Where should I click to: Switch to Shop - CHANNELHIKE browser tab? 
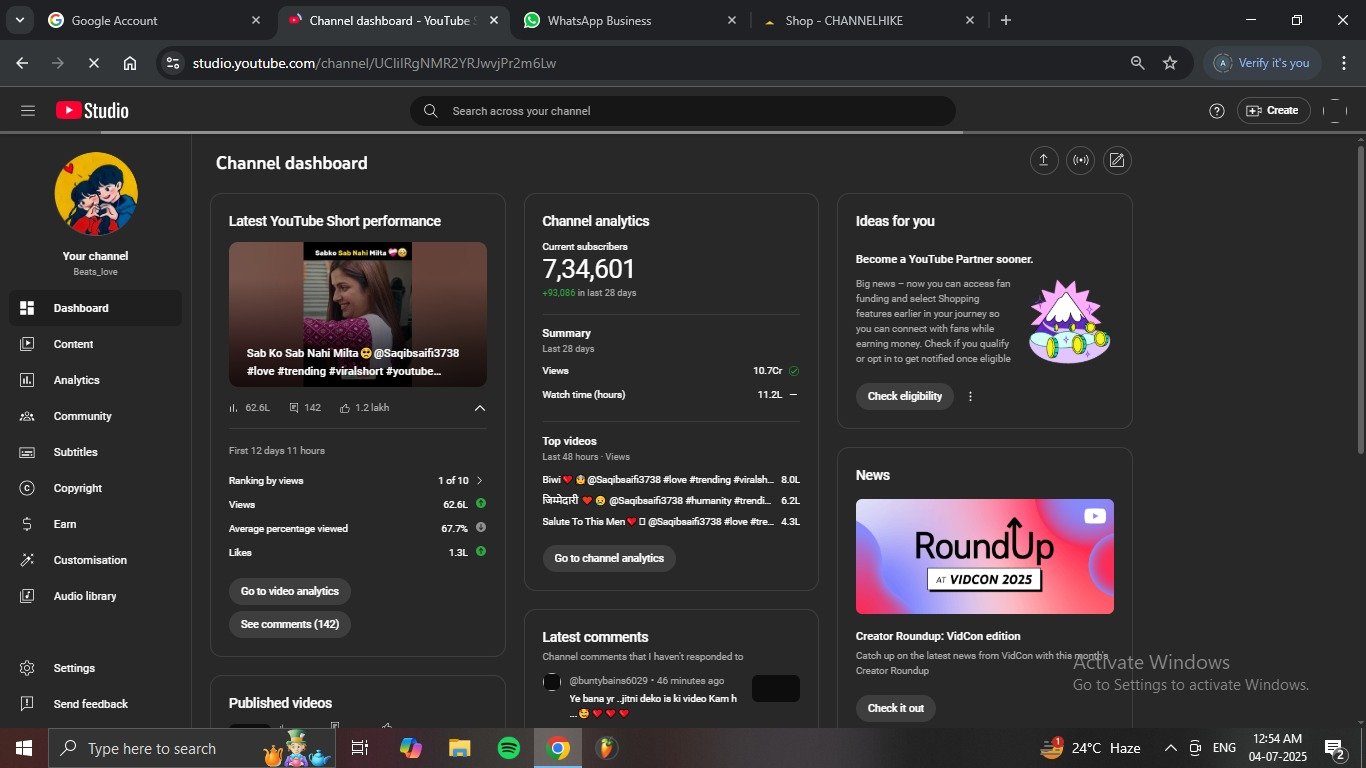[x=869, y=20]
